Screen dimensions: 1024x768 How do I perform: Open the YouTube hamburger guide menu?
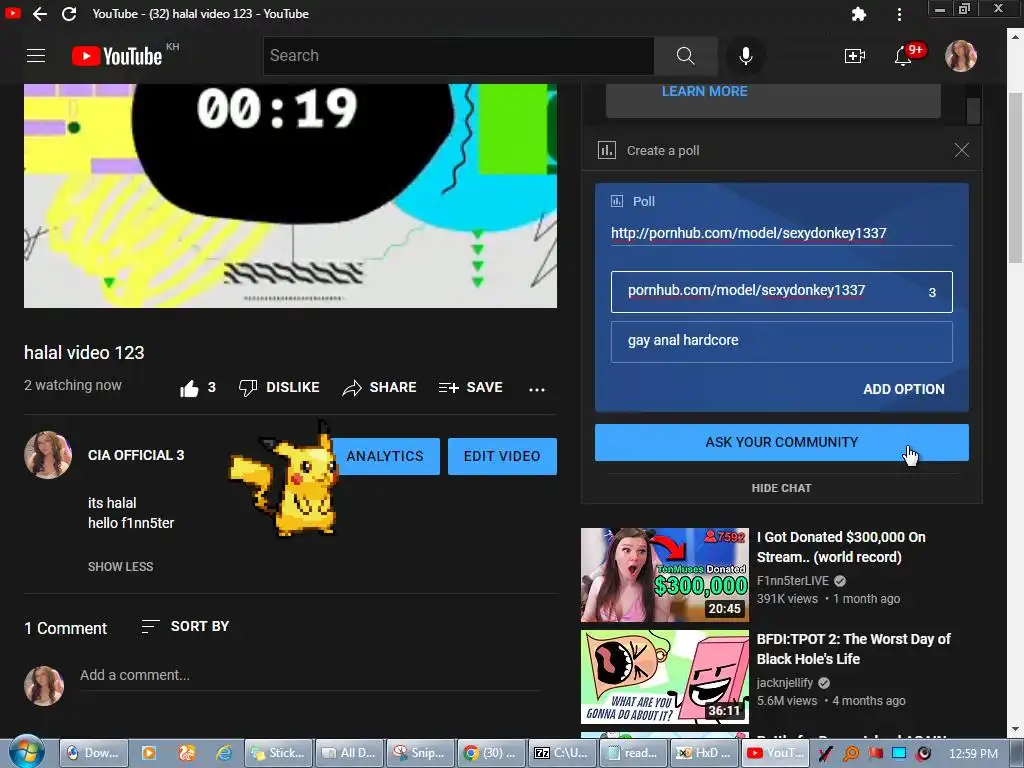(36, 56)
